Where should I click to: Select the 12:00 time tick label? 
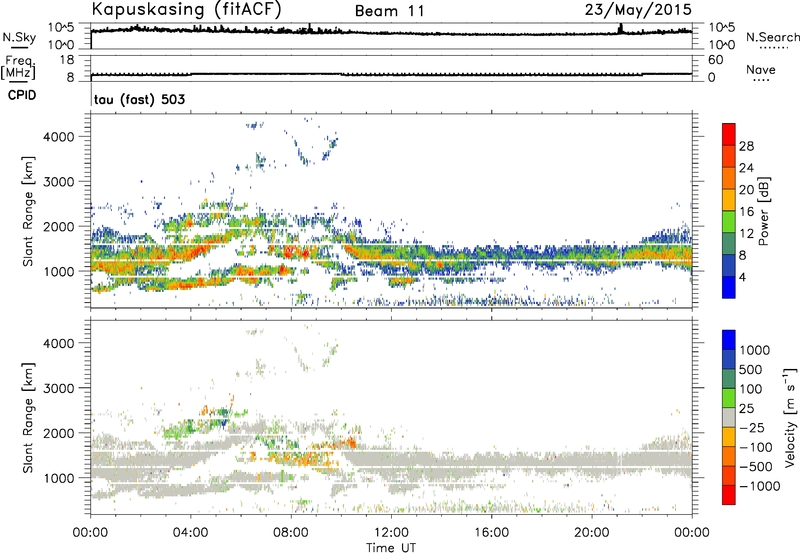coord(391,533)
